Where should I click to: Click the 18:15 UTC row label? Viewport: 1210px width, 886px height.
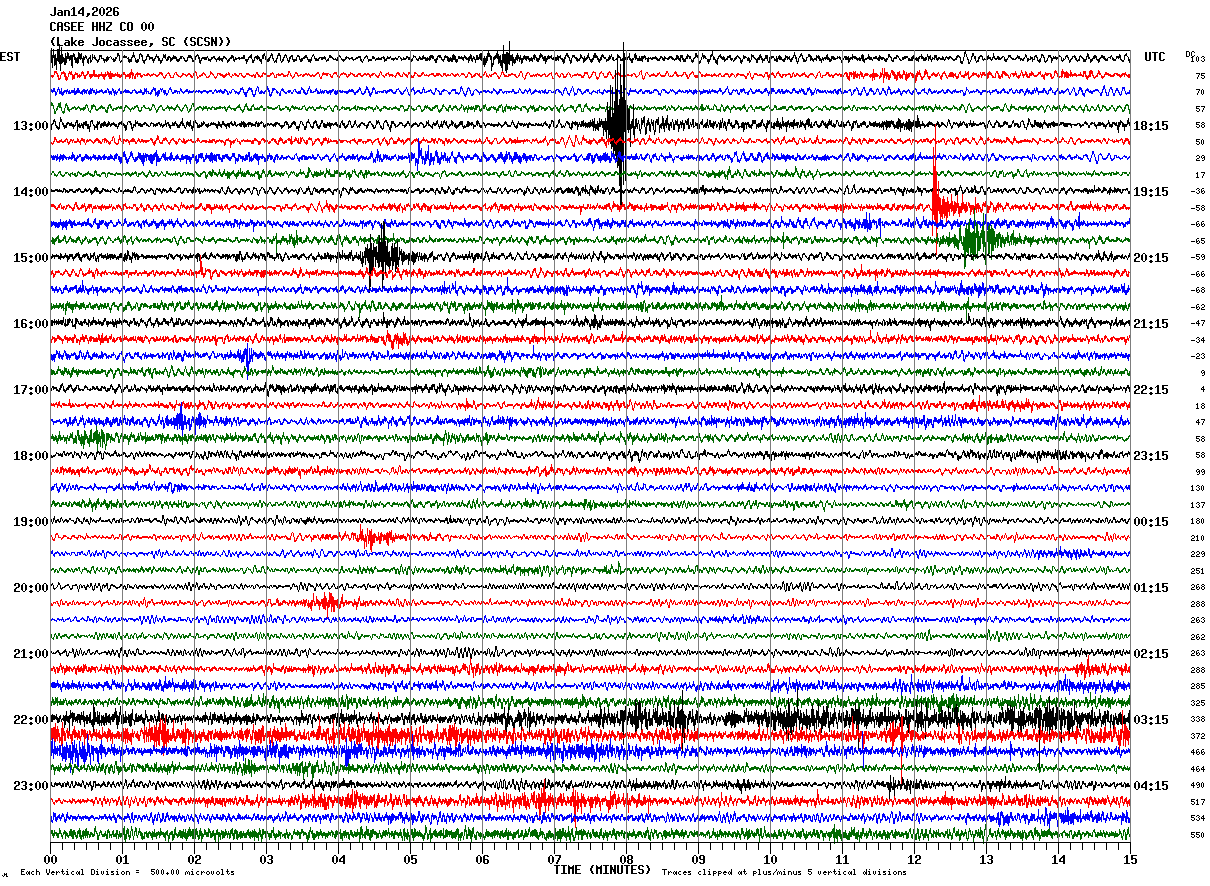tap(1150, 126)
